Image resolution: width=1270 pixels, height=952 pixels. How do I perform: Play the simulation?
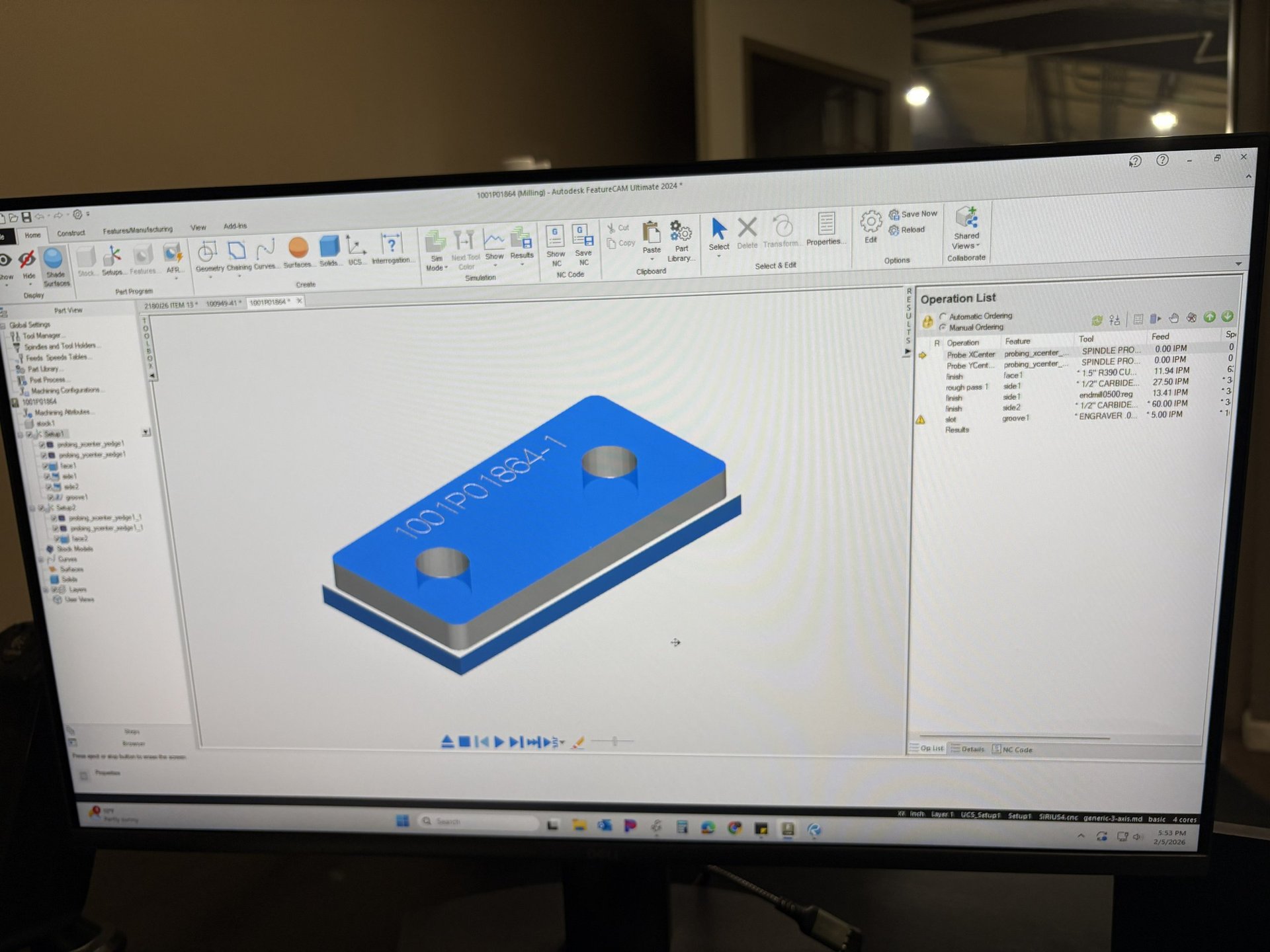tap(499, 742)
